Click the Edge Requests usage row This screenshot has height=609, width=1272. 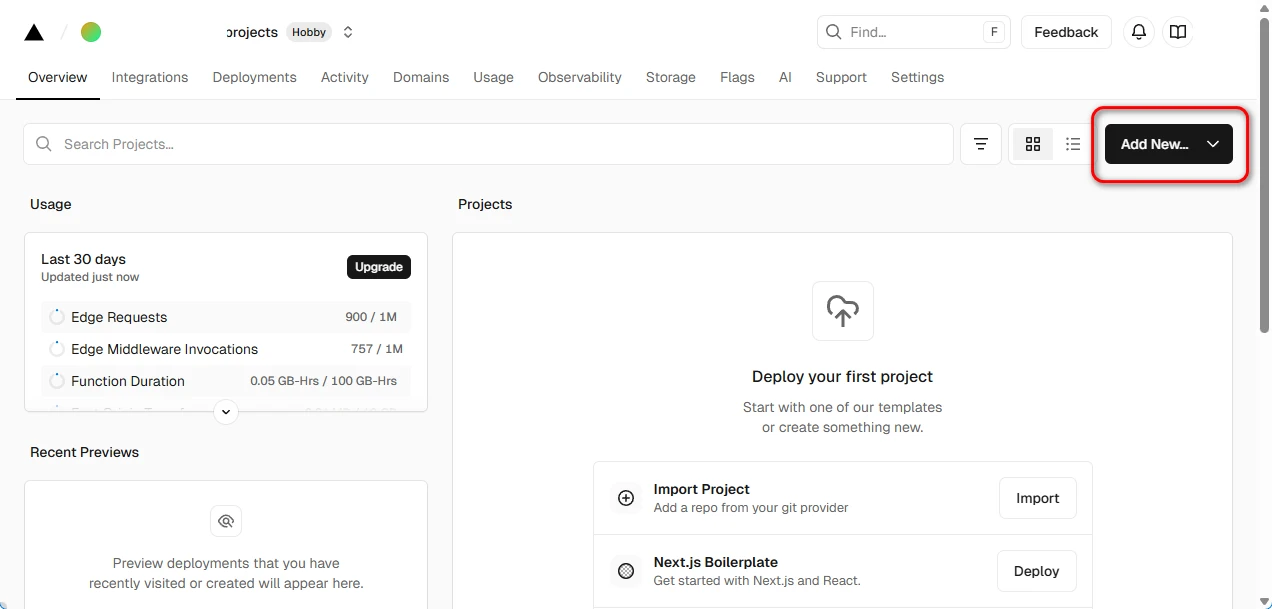point(226,317)
